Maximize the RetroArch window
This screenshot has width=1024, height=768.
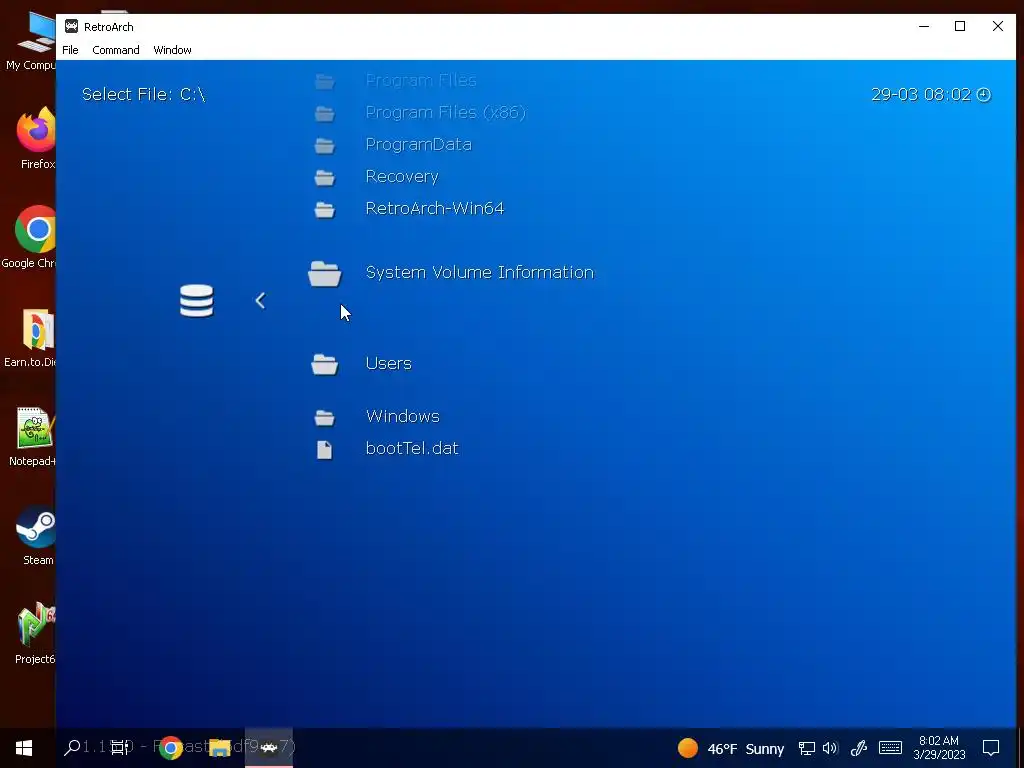[x=960, y=26]
